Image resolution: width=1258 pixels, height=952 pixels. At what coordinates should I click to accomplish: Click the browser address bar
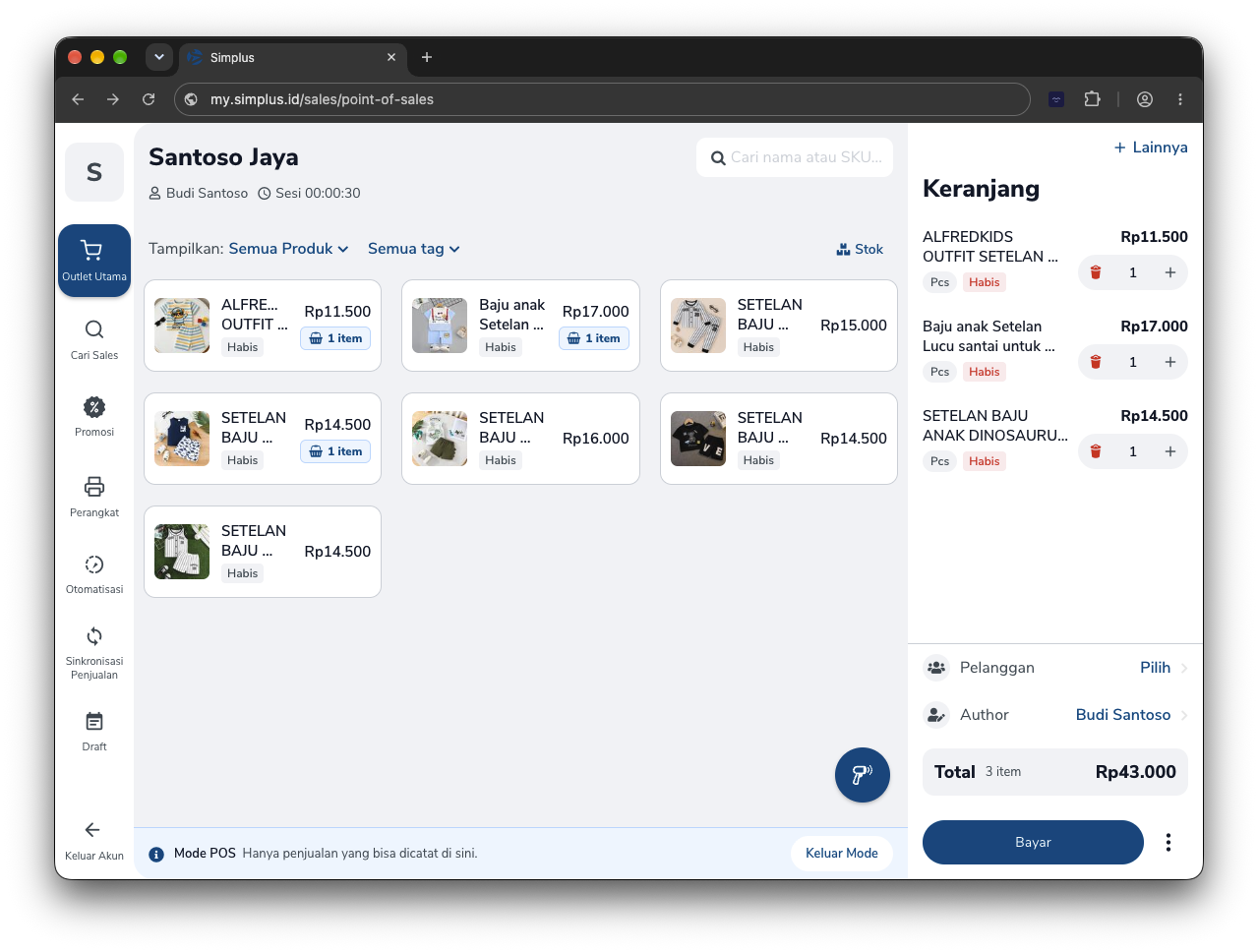click(602, 99)
